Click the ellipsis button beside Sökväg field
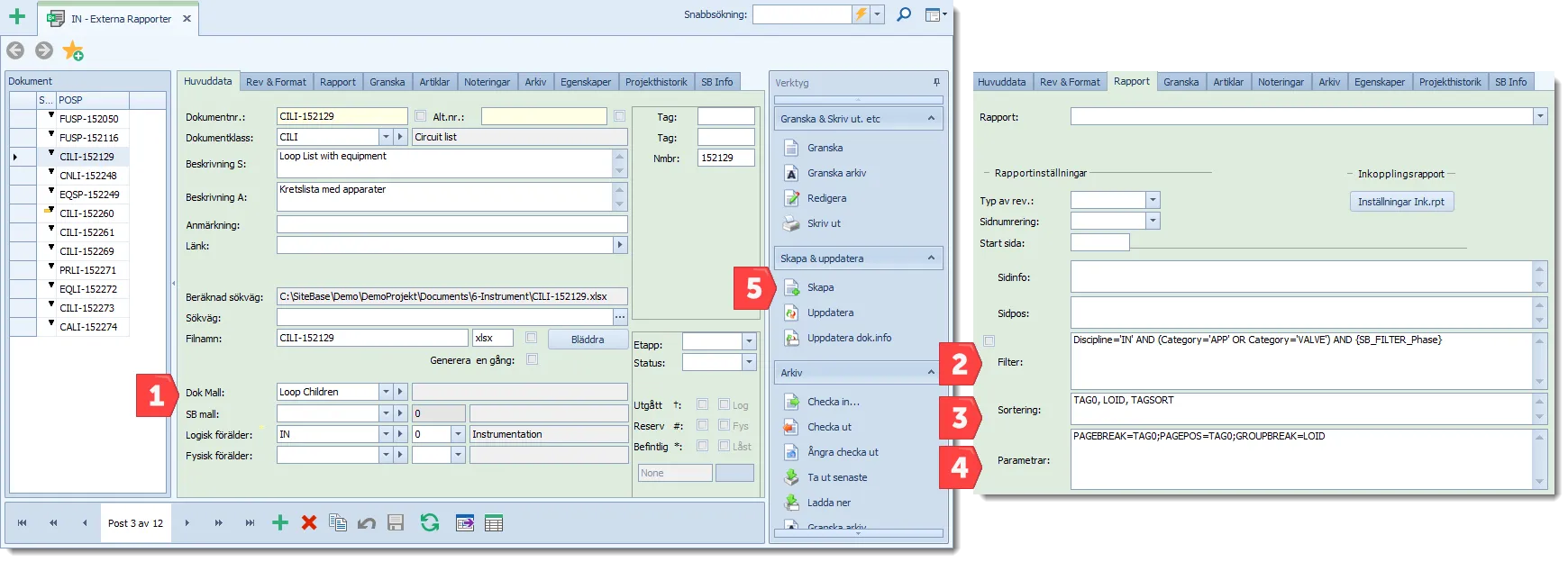This screenshot has height=562, width=1568. point(620,317)
